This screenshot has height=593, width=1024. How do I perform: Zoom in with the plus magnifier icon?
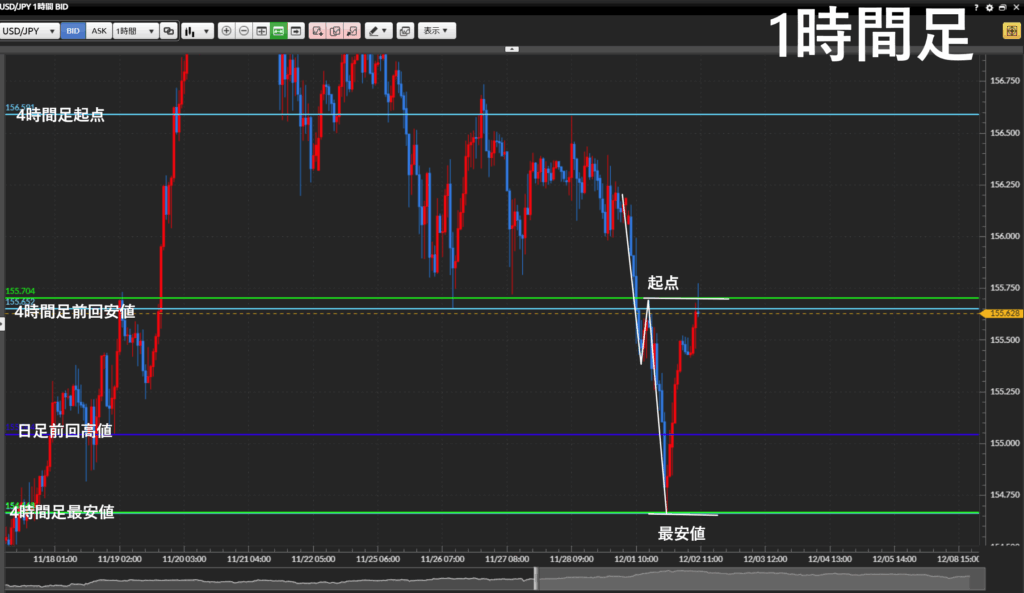click(x=226, y=31)
